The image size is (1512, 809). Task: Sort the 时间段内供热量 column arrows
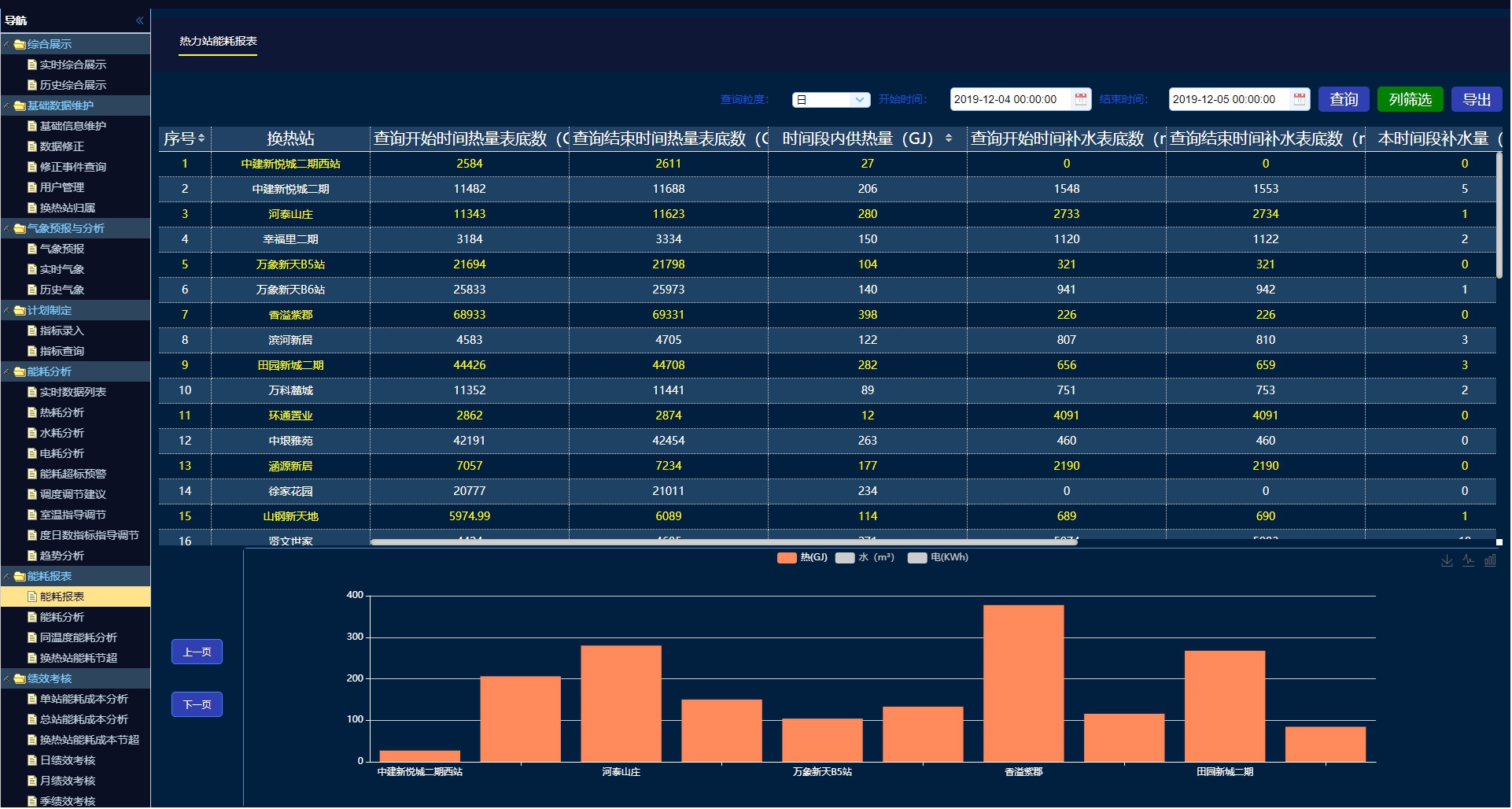tap(950, 139)
